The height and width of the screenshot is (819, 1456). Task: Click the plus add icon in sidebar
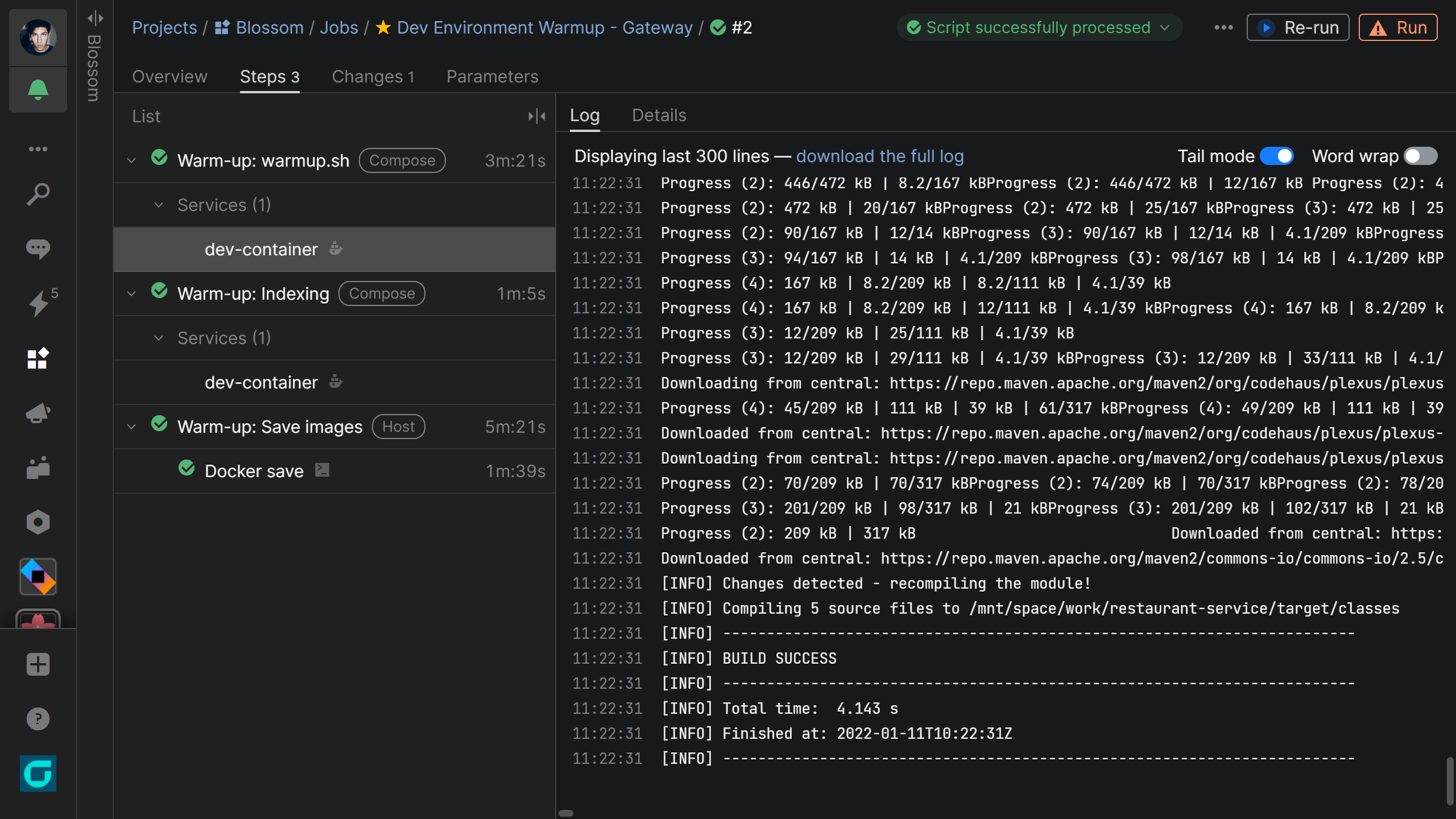click(38, 664)
